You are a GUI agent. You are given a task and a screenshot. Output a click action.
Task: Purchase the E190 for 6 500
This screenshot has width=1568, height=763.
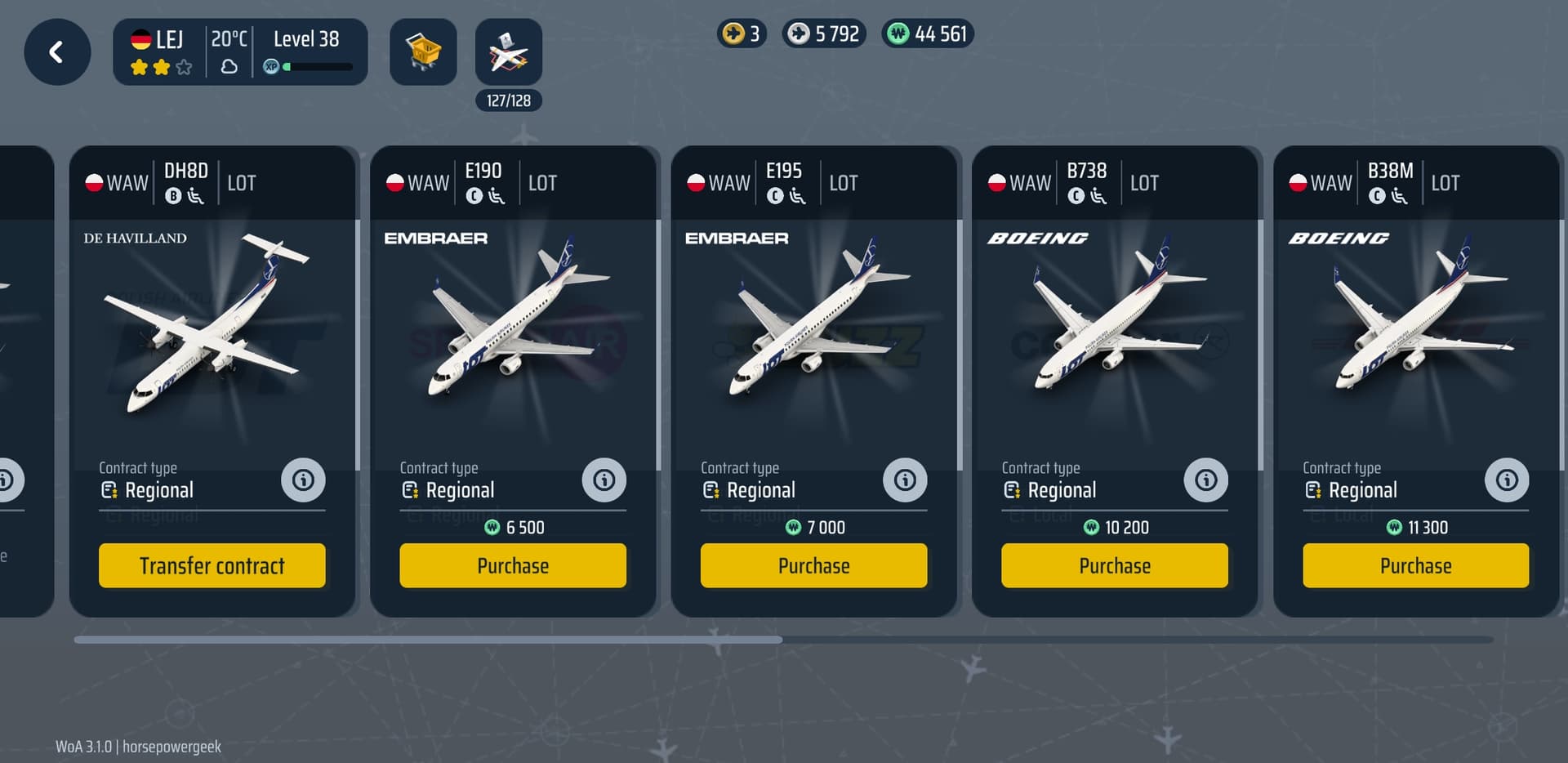(513, 565)
